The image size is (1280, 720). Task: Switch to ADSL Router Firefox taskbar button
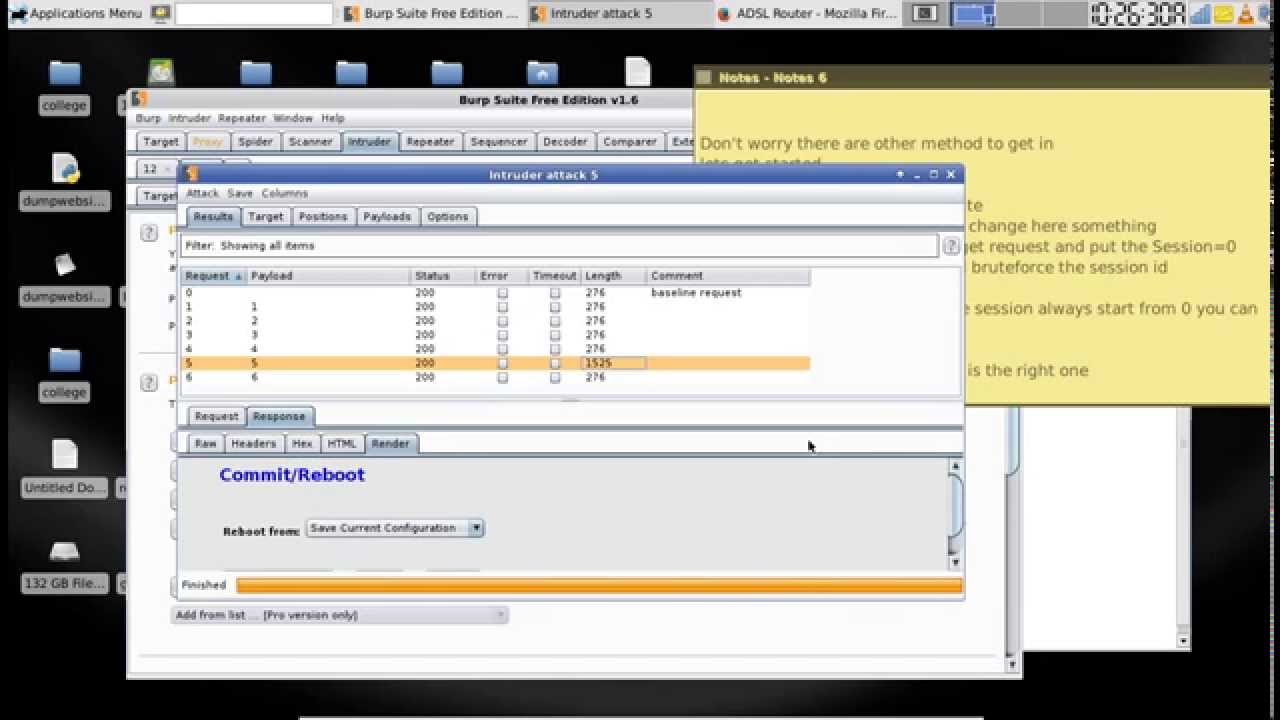tap(807, 13)
